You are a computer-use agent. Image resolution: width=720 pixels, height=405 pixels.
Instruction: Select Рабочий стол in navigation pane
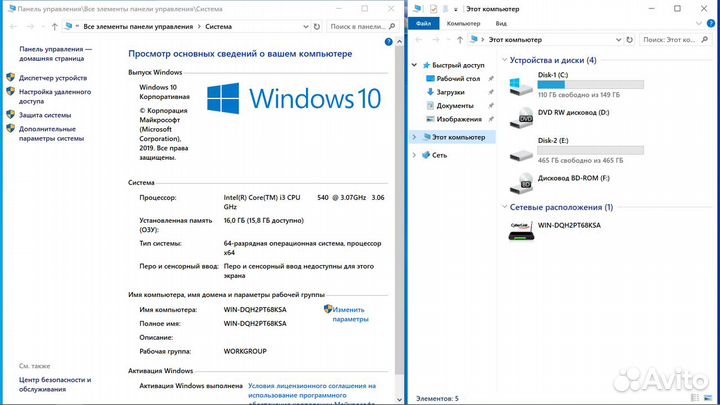coord(458,79)
